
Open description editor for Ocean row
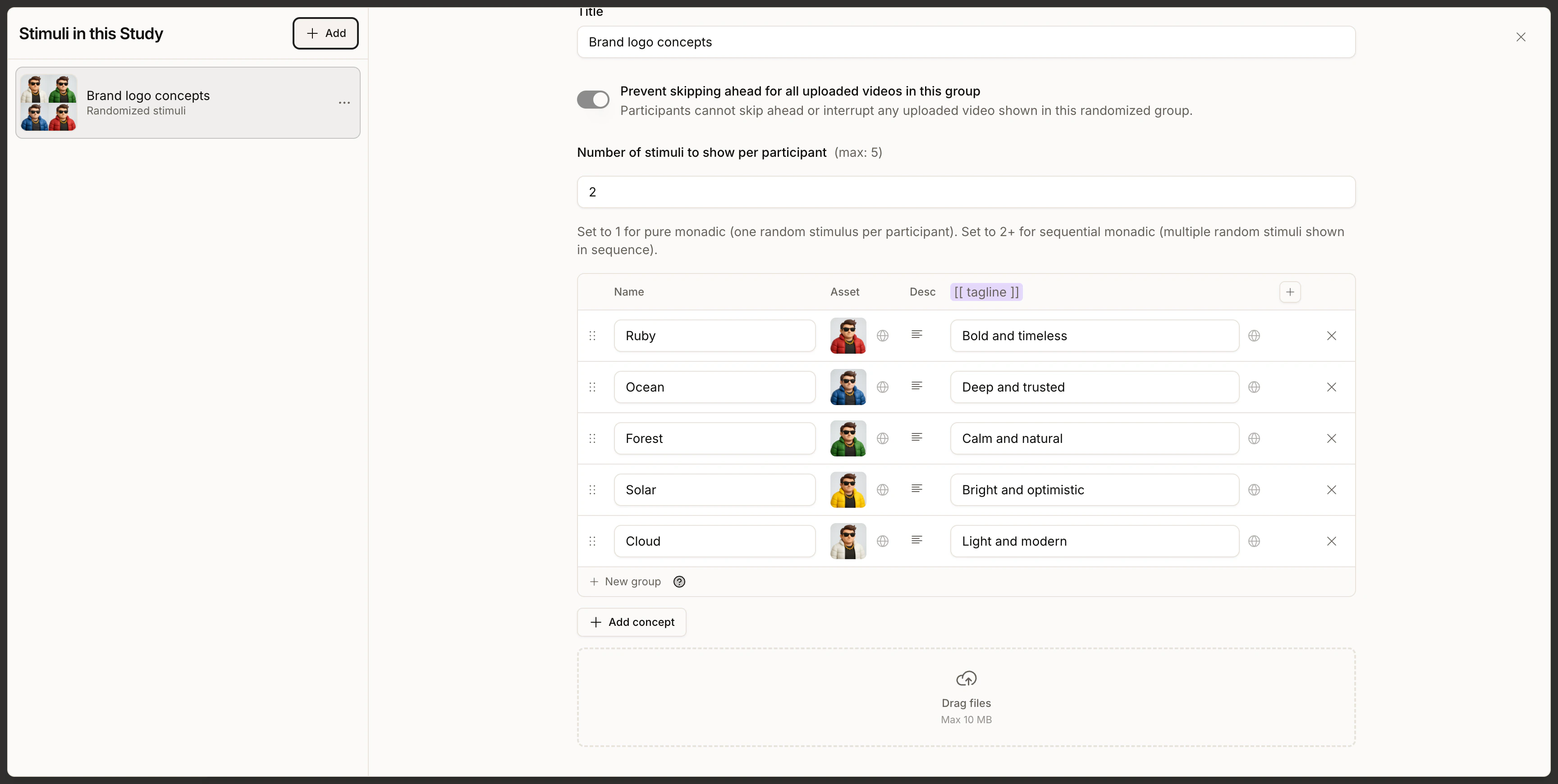pyautogui.click(x=916, y=386)
